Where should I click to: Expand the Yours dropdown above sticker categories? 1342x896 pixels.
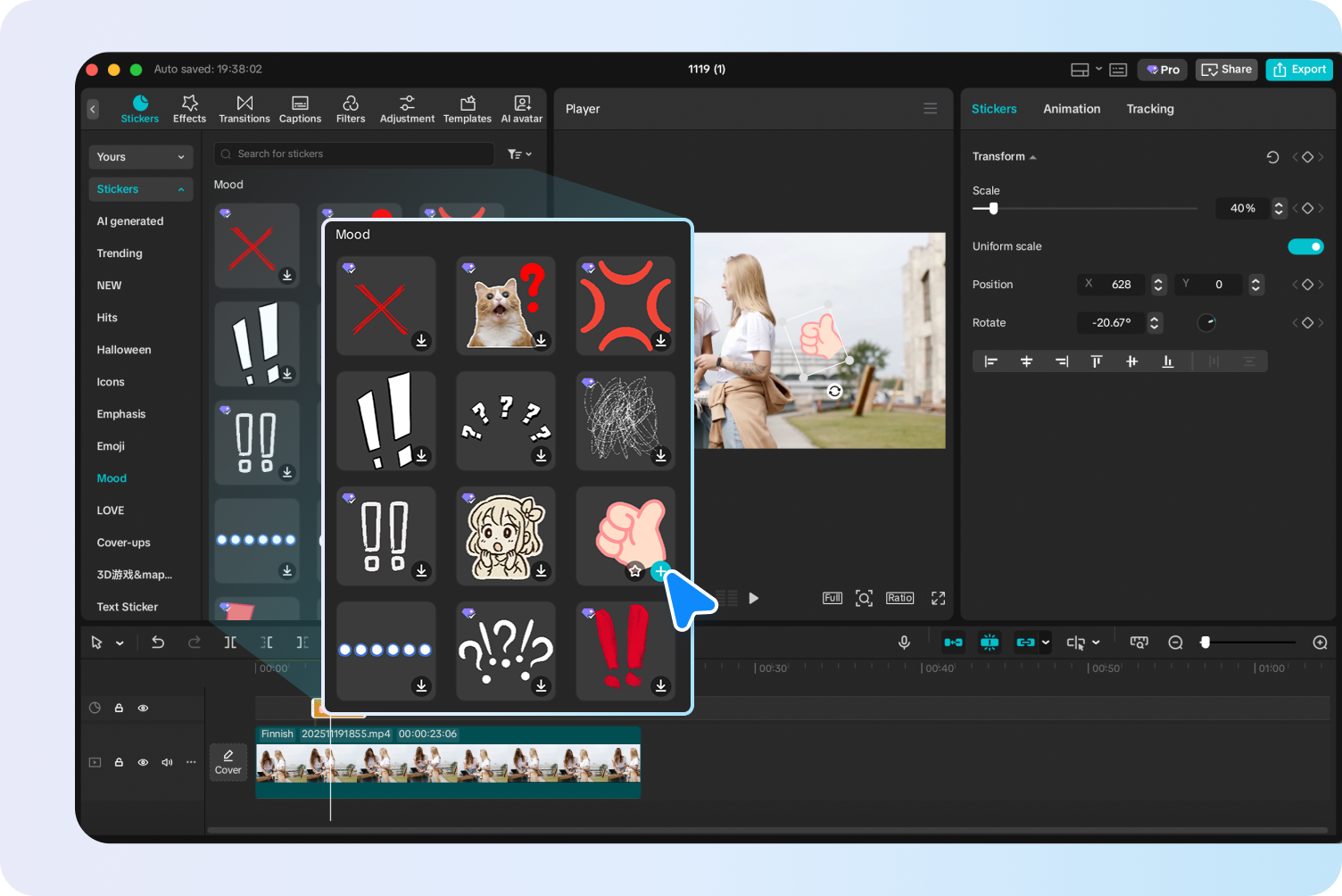tap(140, 156)
